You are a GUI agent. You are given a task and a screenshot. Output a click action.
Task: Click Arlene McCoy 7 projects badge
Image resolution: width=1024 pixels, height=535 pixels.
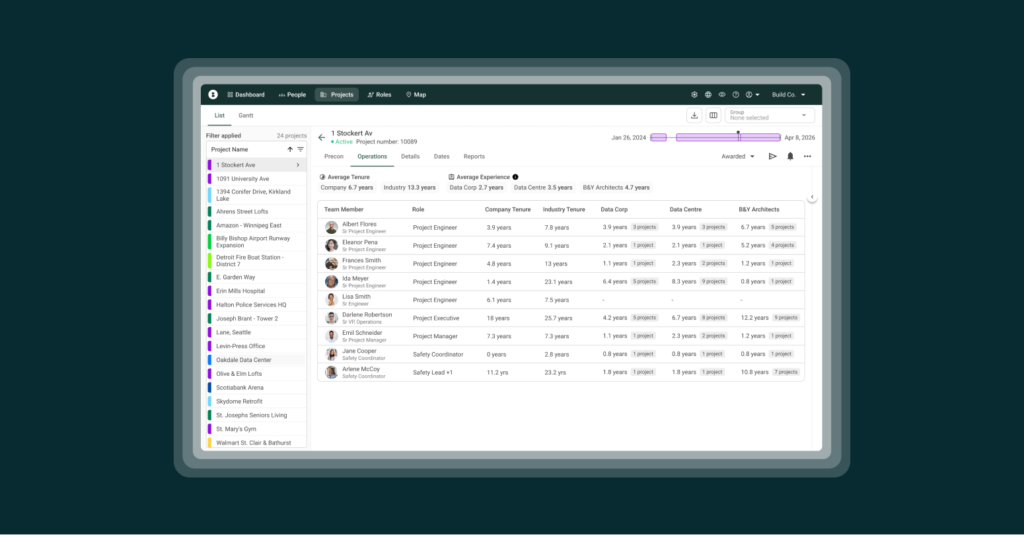[786, 372]
